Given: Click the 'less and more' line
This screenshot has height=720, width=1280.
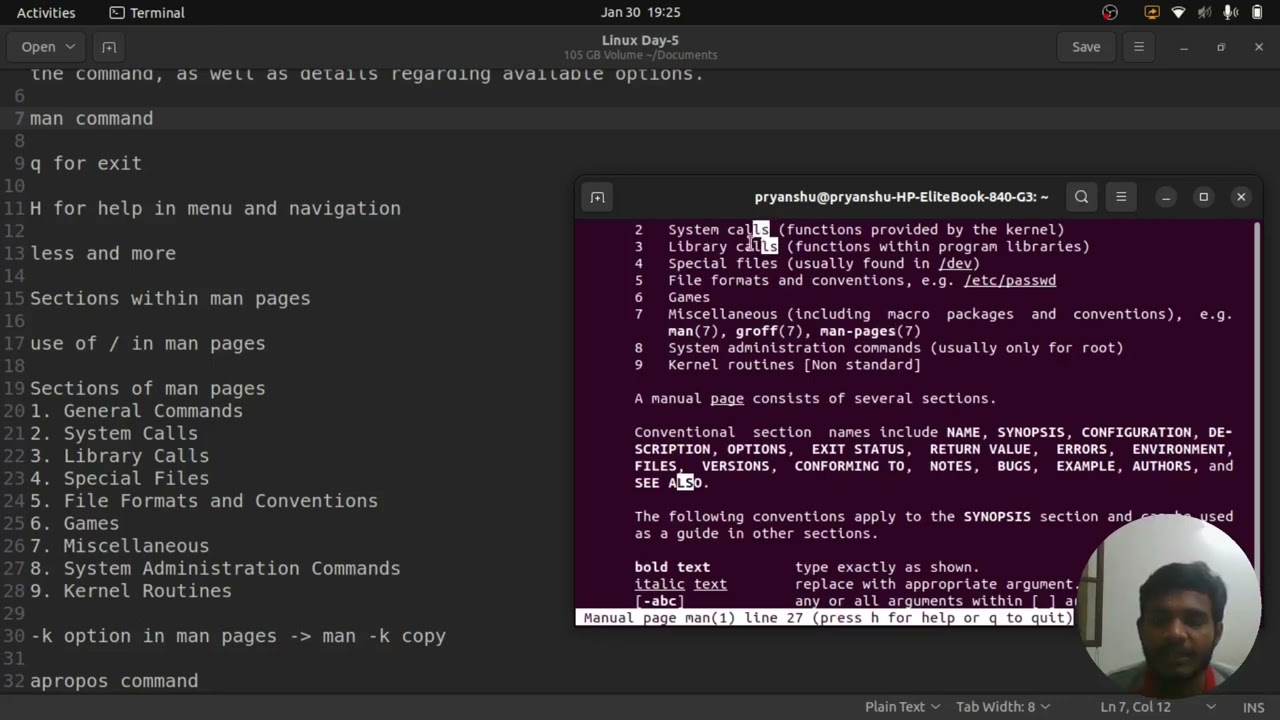Looking at the screenshot, I should [x=103, y=253].
